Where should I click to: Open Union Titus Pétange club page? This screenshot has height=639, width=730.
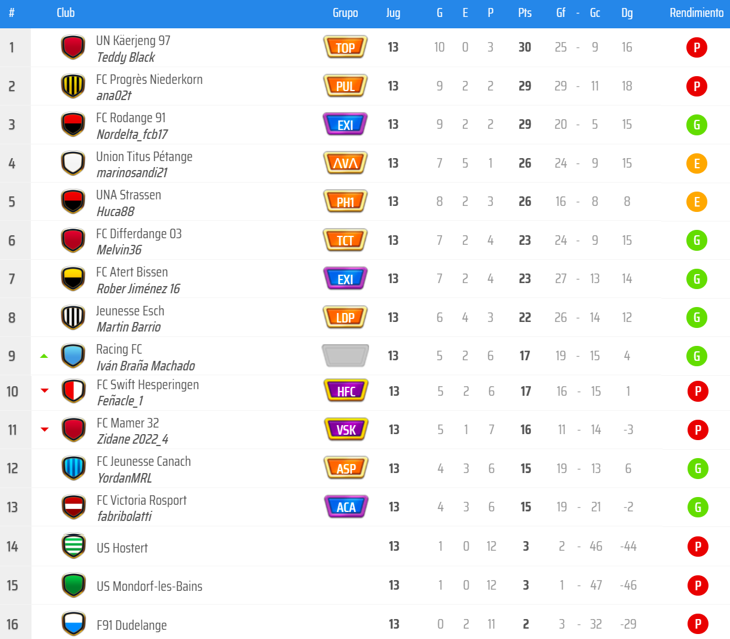[x=144, y=157]
